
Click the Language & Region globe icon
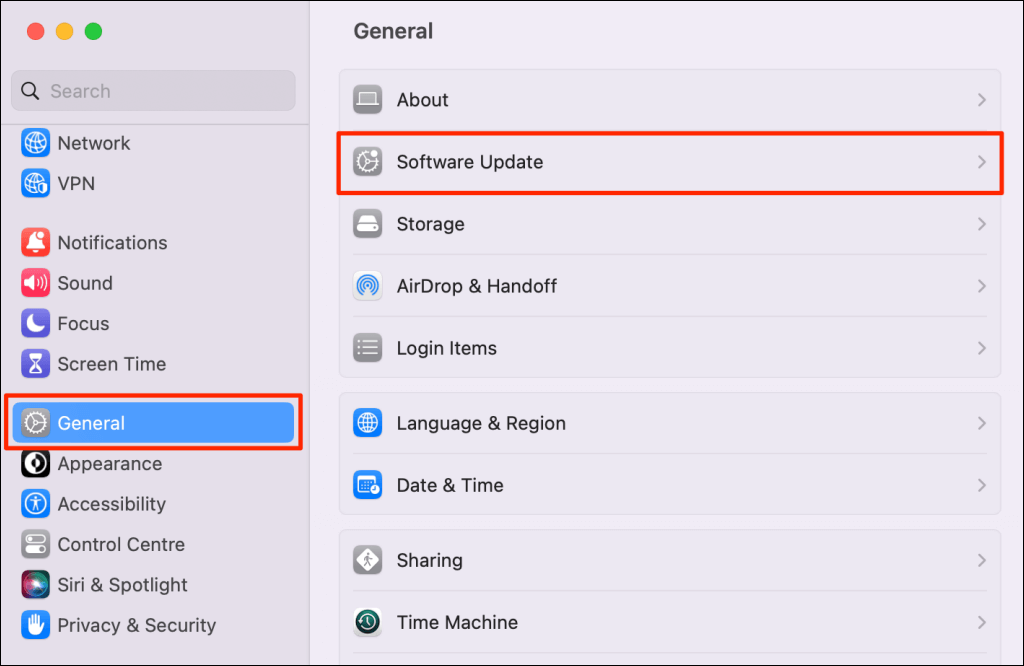click(368, 423)
